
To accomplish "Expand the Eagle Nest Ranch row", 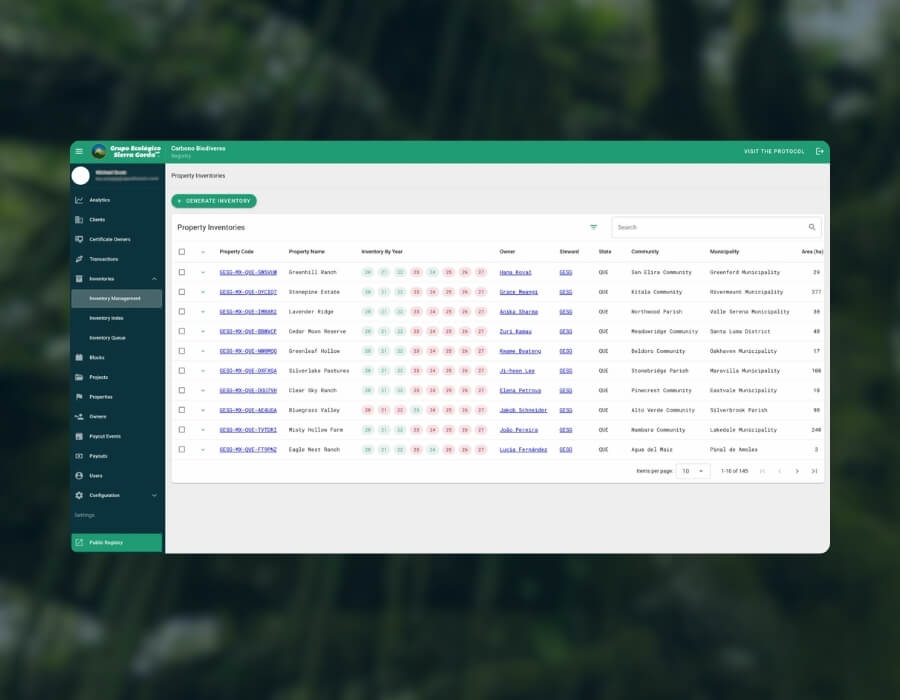I will point(203,450).
